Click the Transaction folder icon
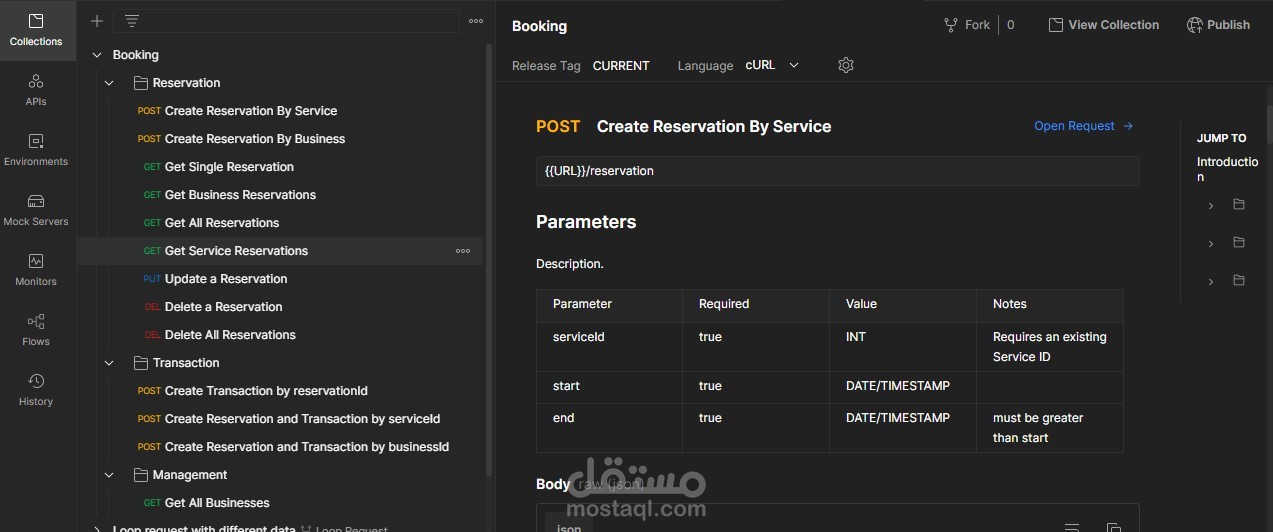This screenshot has width=1273, height=532. pyautogui.click(x=140, y=363)
